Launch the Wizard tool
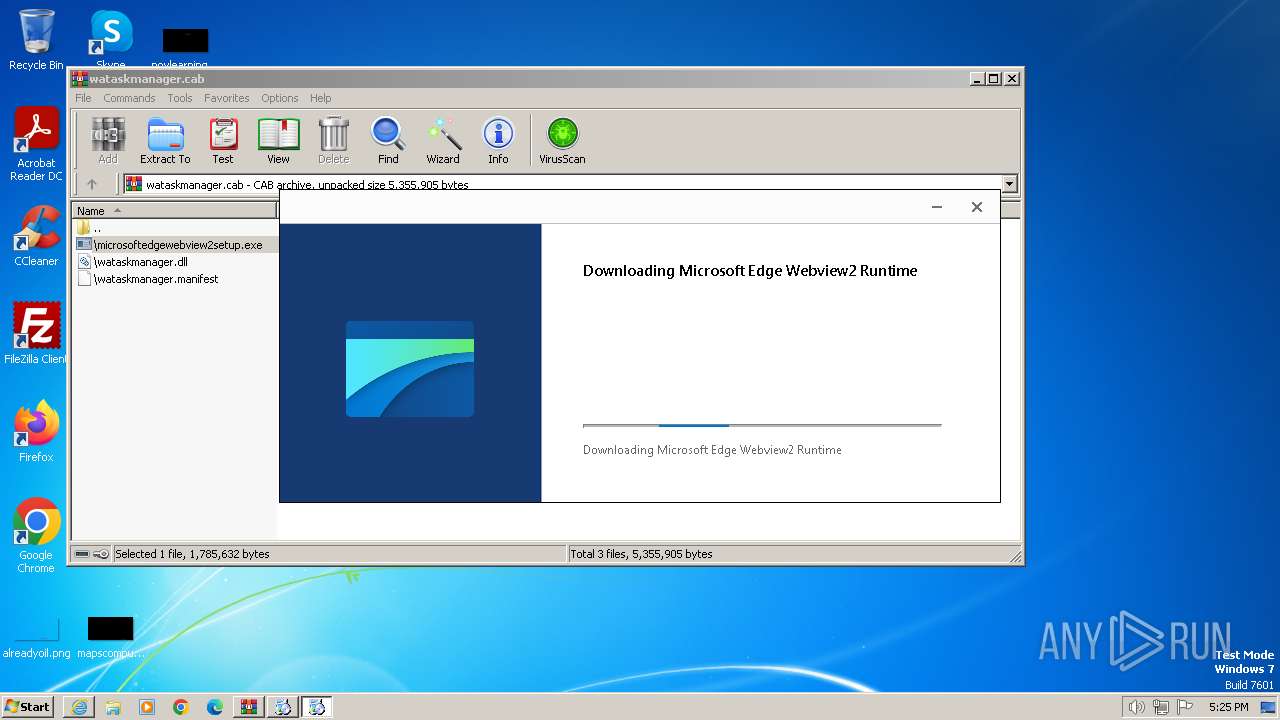Image resolution: width=1280 pixels, height=720 pixels. coord(443,141)
